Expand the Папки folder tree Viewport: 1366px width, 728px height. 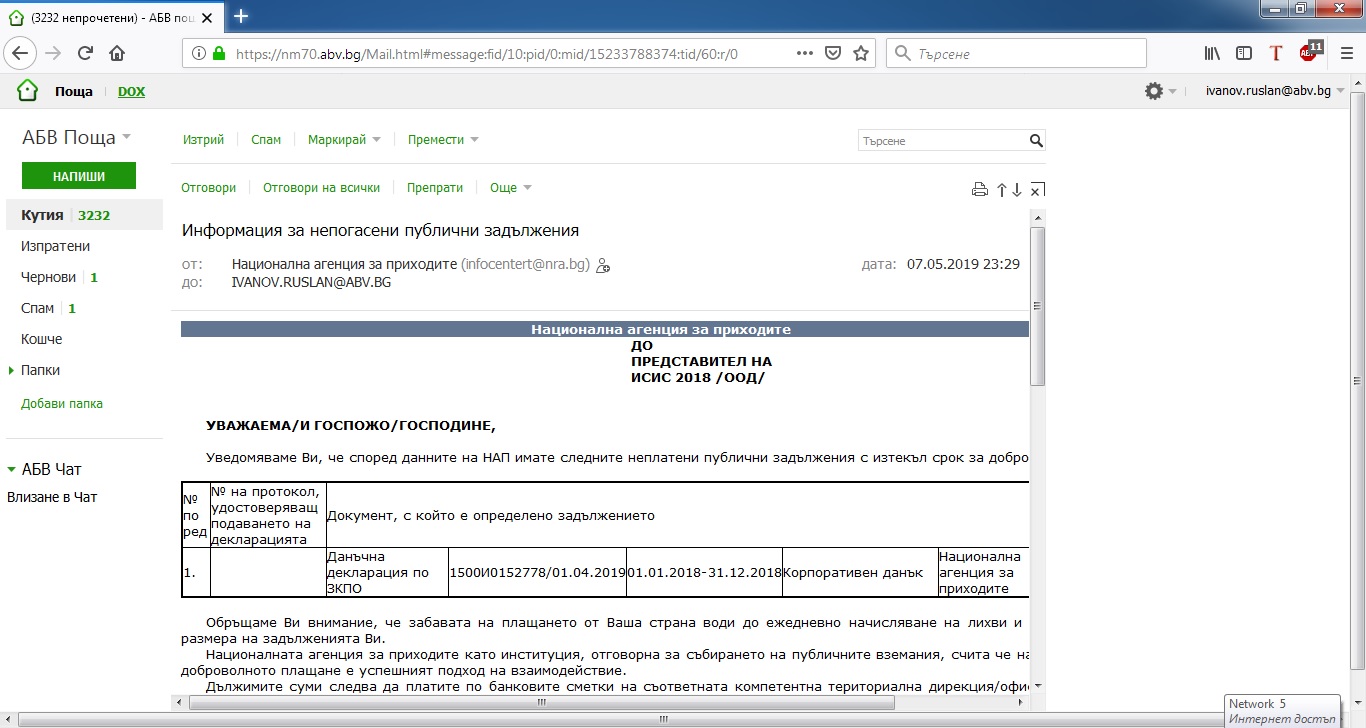(x=12, y=370)
